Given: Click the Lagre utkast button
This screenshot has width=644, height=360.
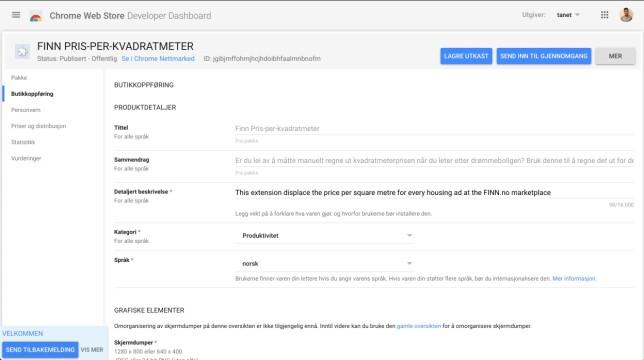Looking at the screenshot, I should (x=466, y=56).
